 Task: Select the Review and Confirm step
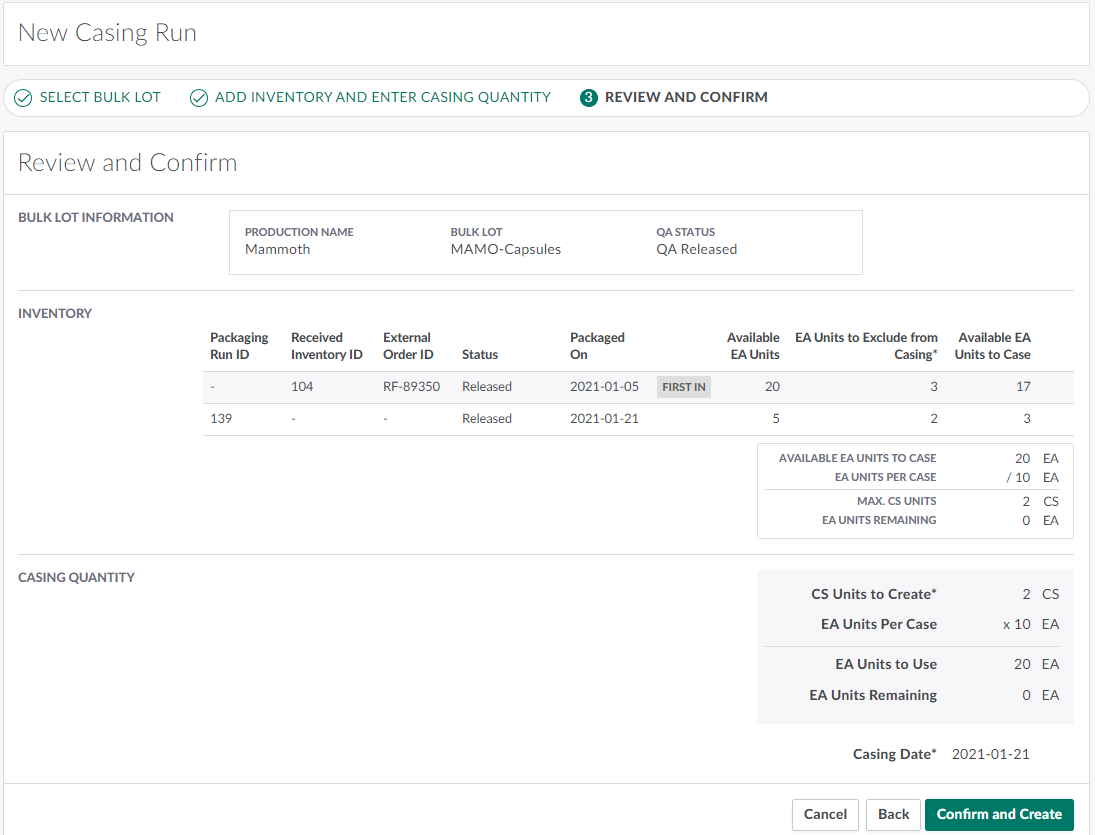pos(686,98)
